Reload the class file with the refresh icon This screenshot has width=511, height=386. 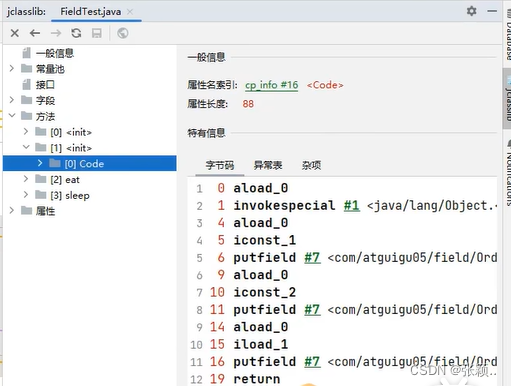pyautogui.click(x=76, y=33)
